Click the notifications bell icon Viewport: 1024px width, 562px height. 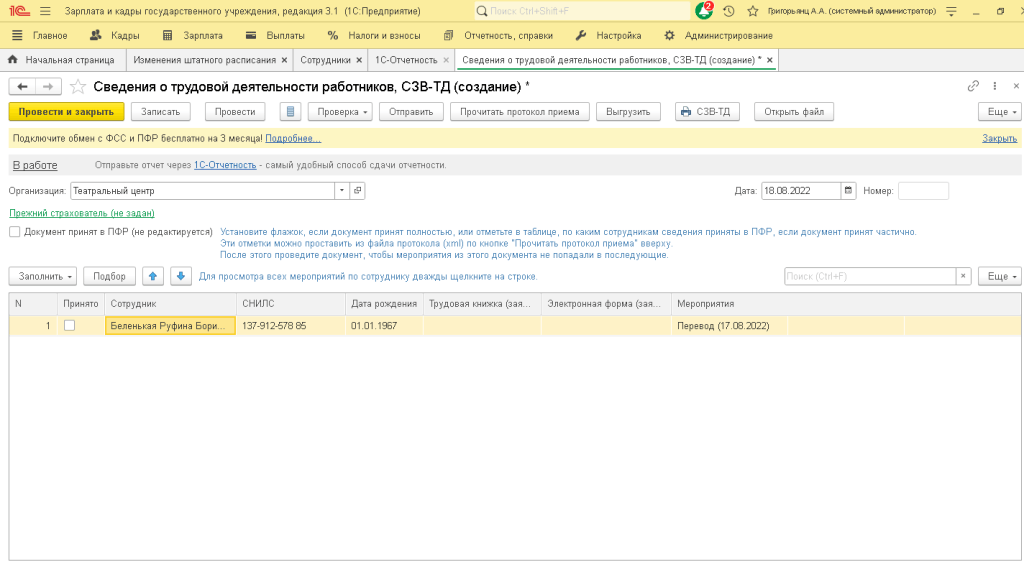pos(704,11)
